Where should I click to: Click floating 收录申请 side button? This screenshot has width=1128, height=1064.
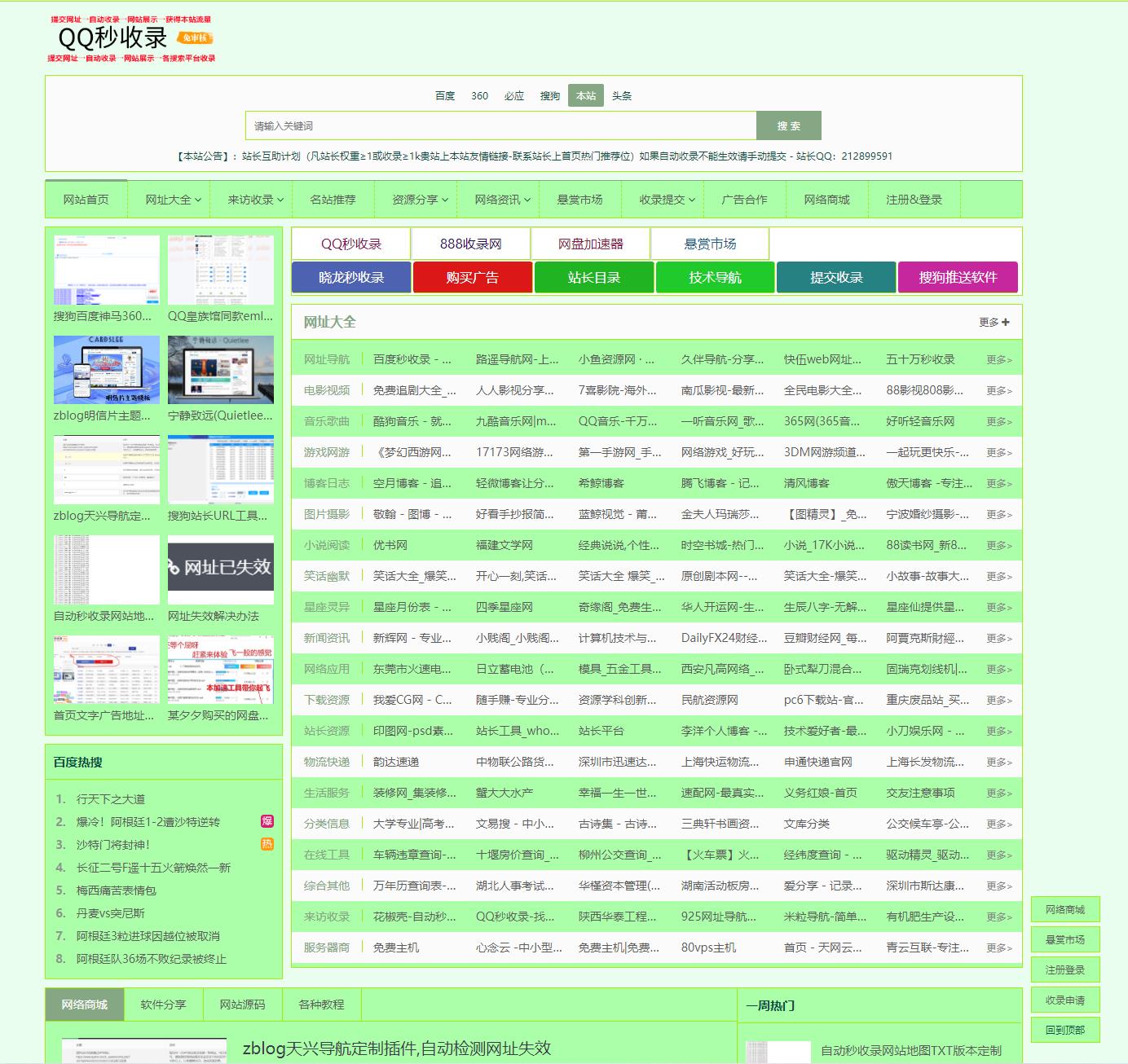click(1065, 1000)
